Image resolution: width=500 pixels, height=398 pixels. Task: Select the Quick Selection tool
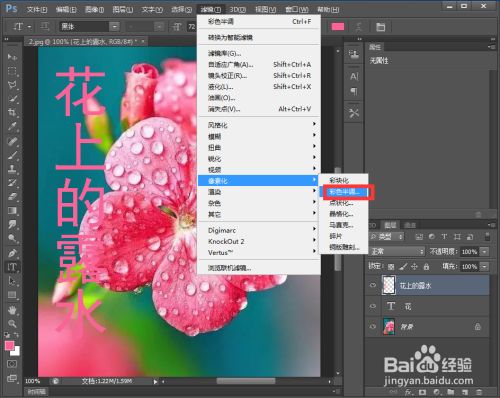(x=12, y=99)
